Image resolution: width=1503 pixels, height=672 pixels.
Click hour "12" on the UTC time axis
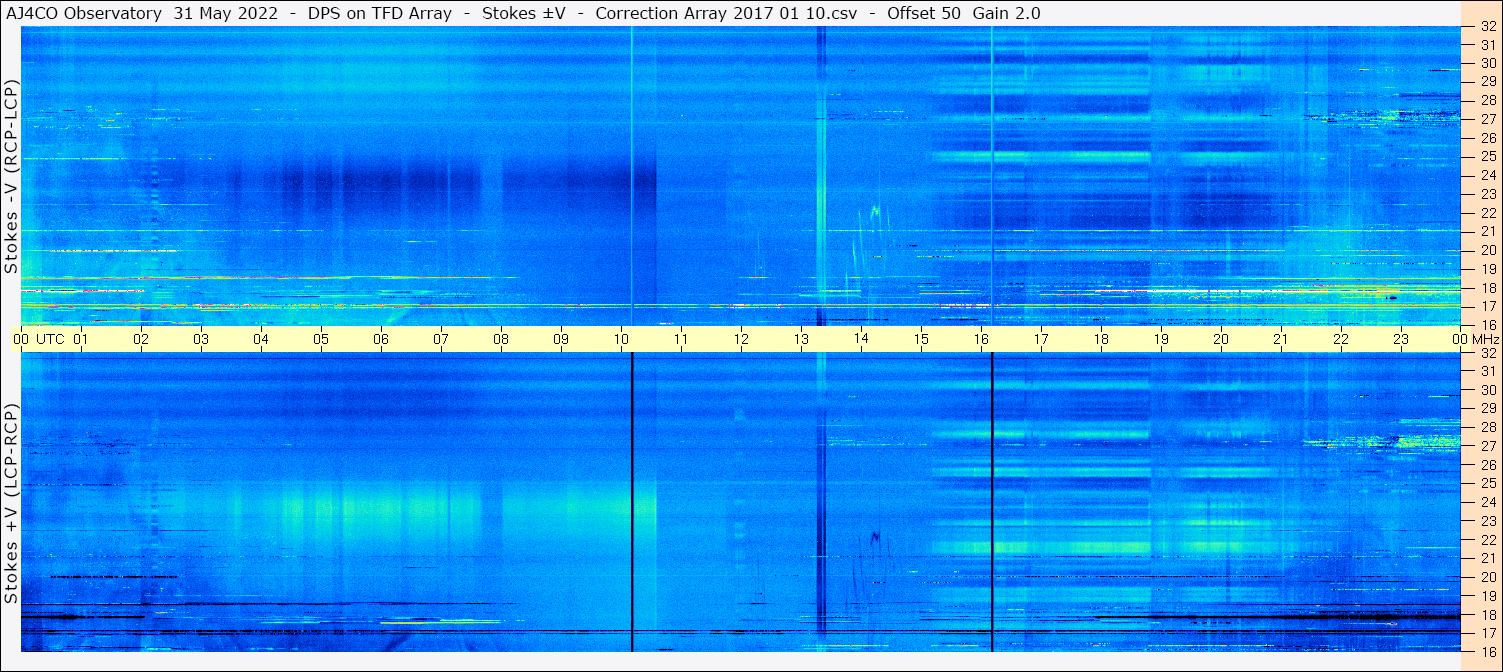coord(741,339)
